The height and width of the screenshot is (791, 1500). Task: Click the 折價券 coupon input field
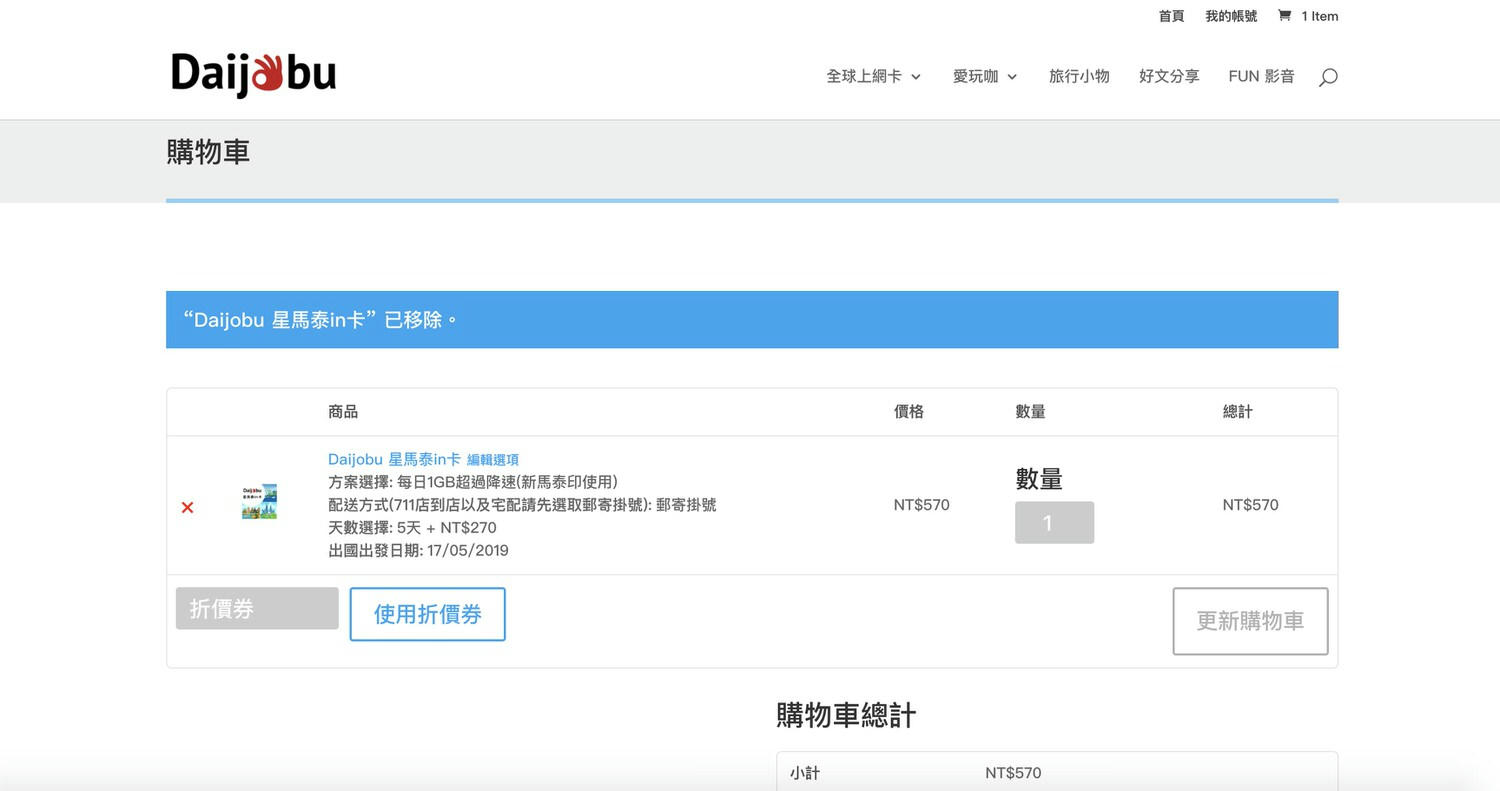[257, 608]
